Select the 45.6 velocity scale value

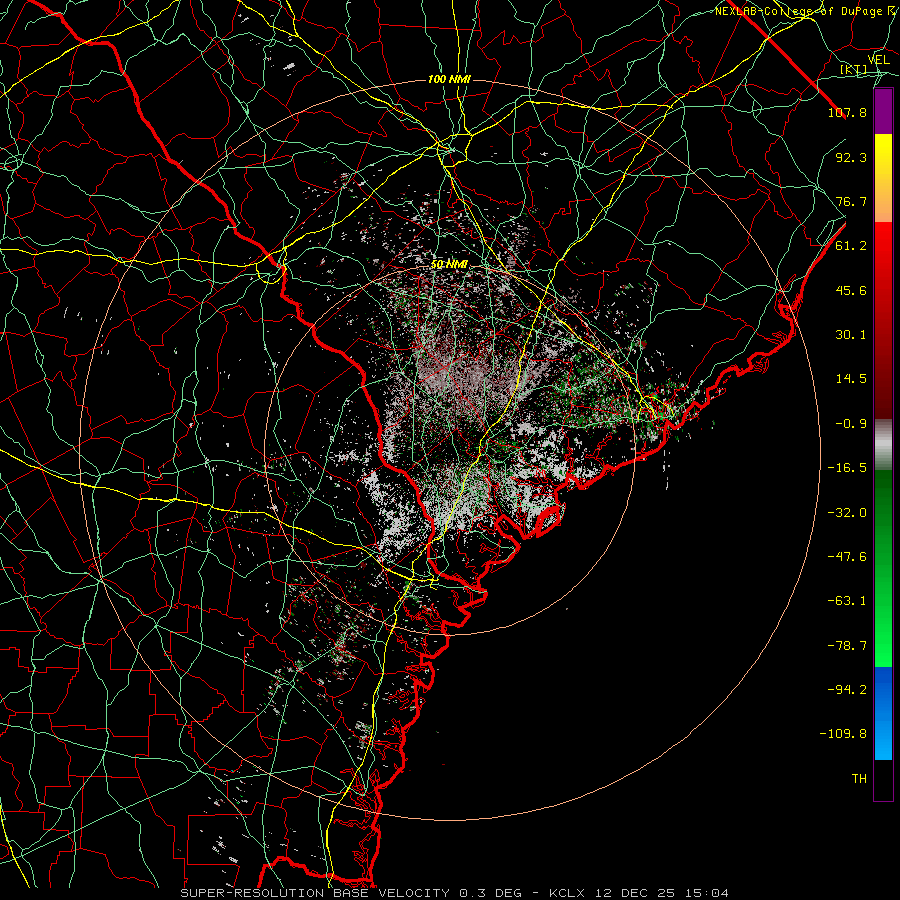pyautogui.click(x=851, y=290)
